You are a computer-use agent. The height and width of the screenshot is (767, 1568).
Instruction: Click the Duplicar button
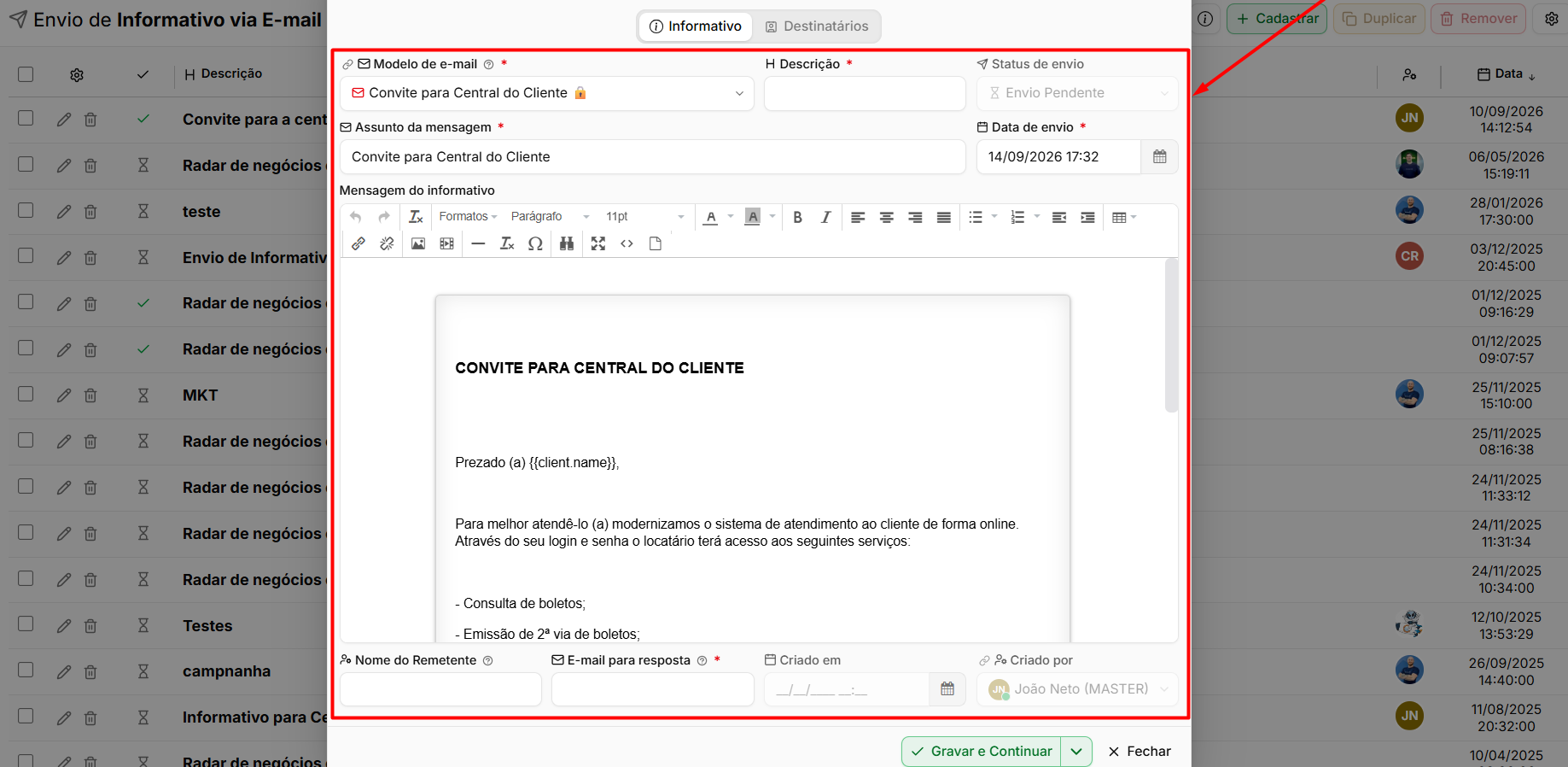point(1379,19)
